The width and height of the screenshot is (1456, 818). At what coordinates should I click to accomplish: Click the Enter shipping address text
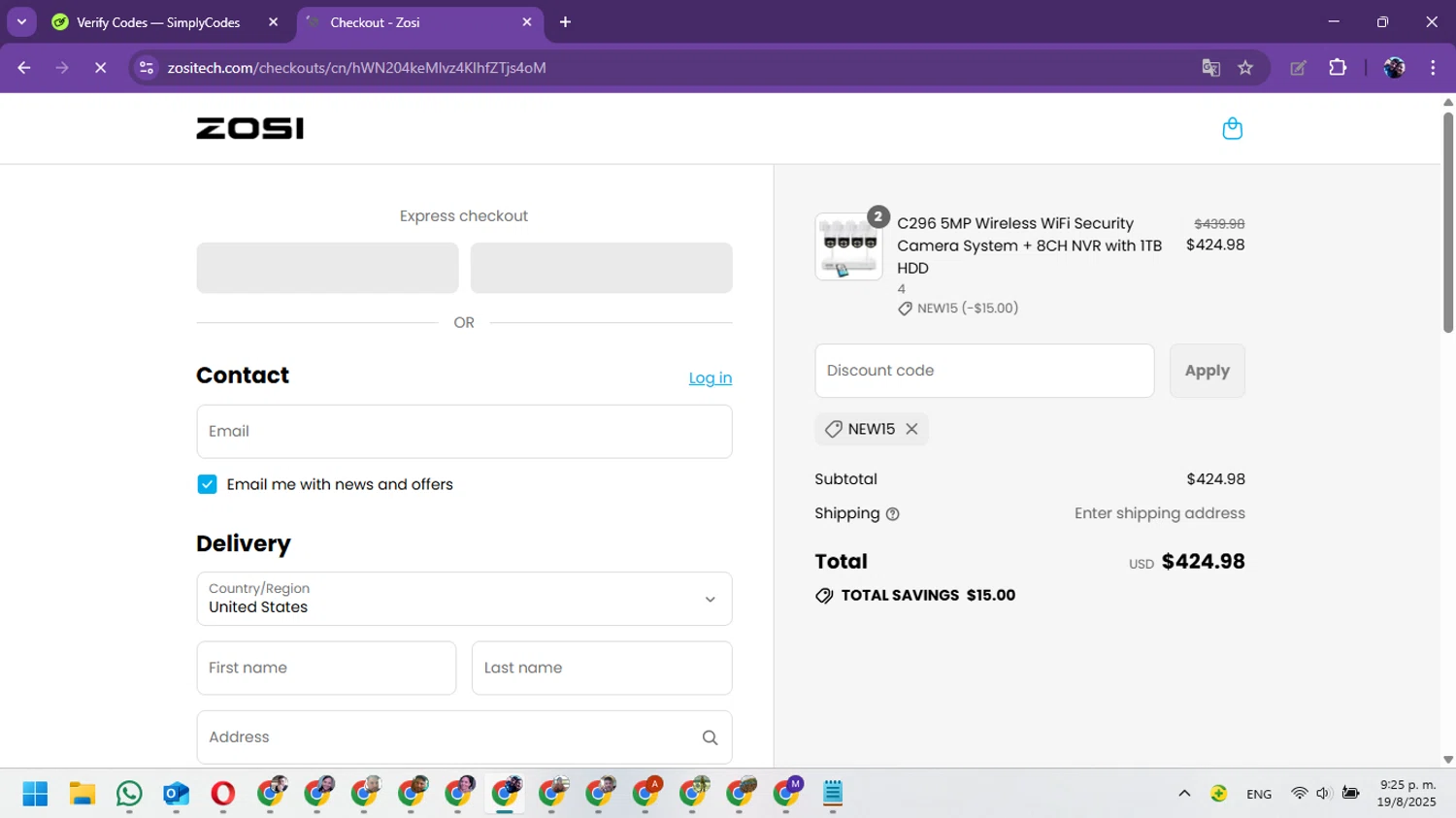(x=1159, y=513)
